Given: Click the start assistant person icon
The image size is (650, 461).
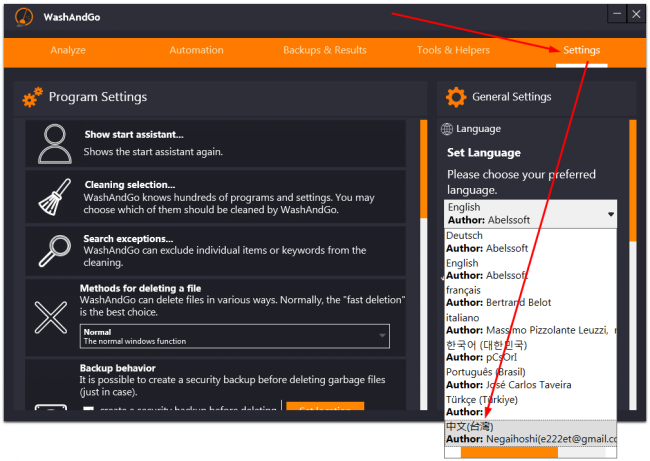Looking at the screenshot, I should (x=55, y=144).
